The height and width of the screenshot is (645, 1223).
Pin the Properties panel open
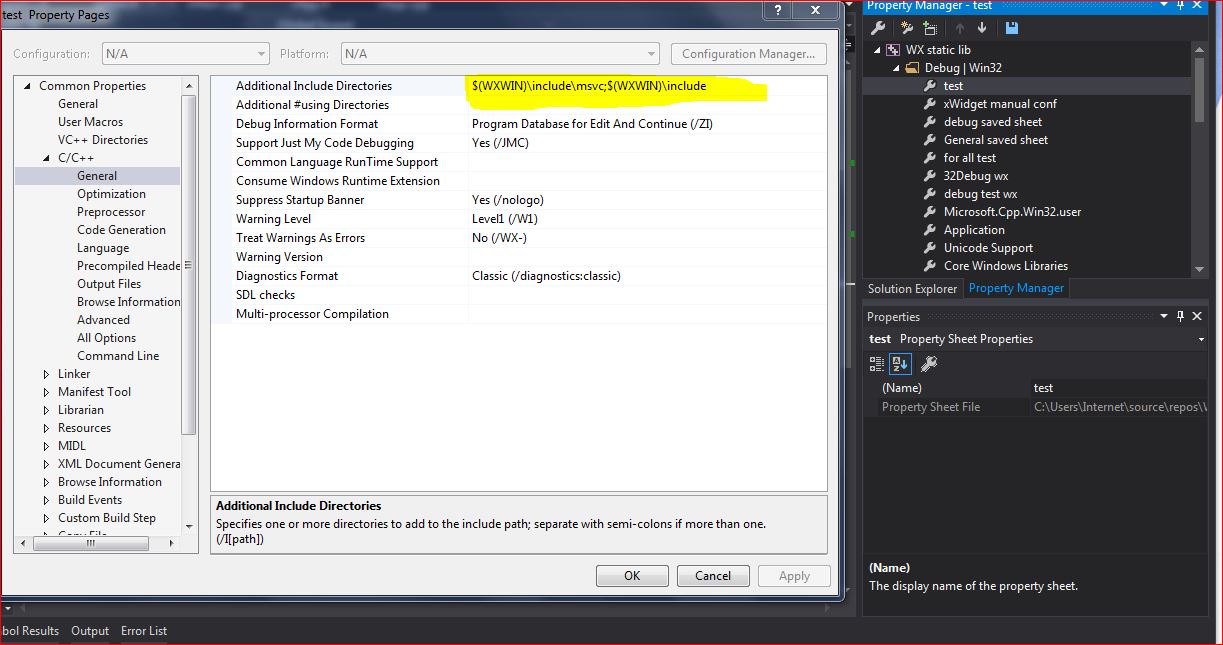click(x=1181, y=316)
